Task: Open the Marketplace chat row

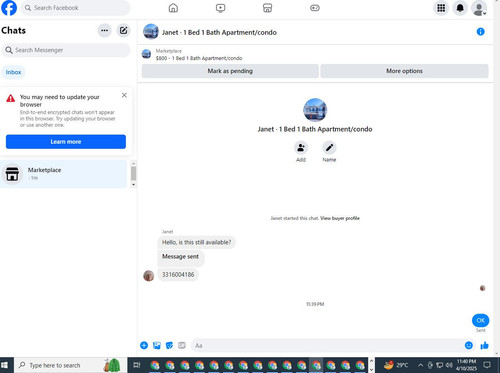Action: click(63, 174)
